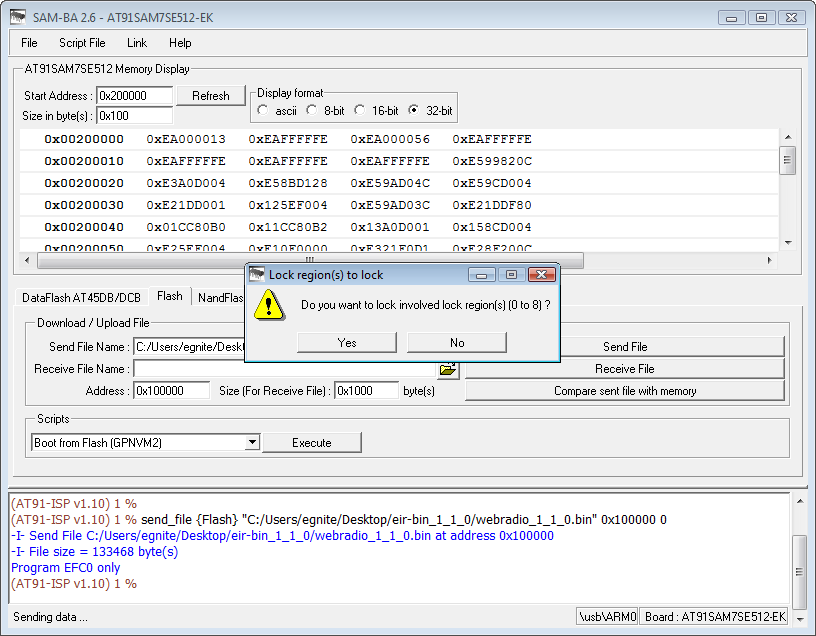Click memory value 0x158CD004
Screen dimensions: 816x636
[492, 227]
